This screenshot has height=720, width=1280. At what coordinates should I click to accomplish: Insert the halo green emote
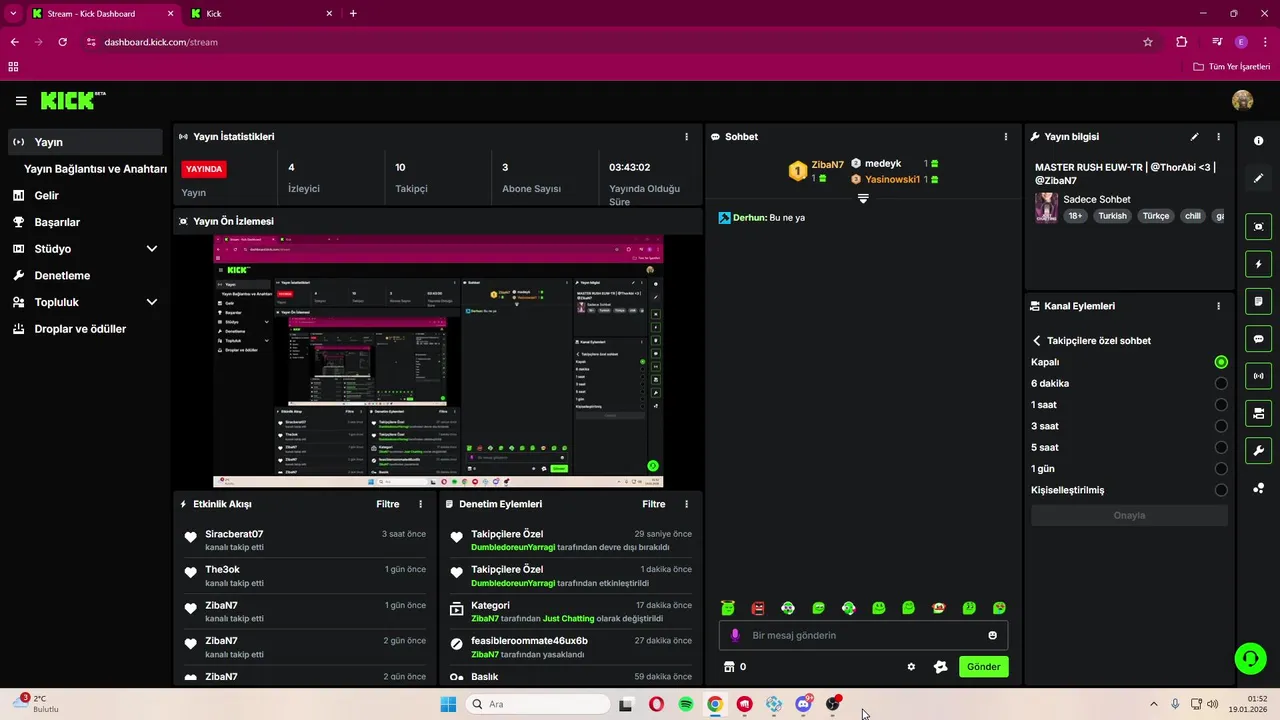coord(728,608)
